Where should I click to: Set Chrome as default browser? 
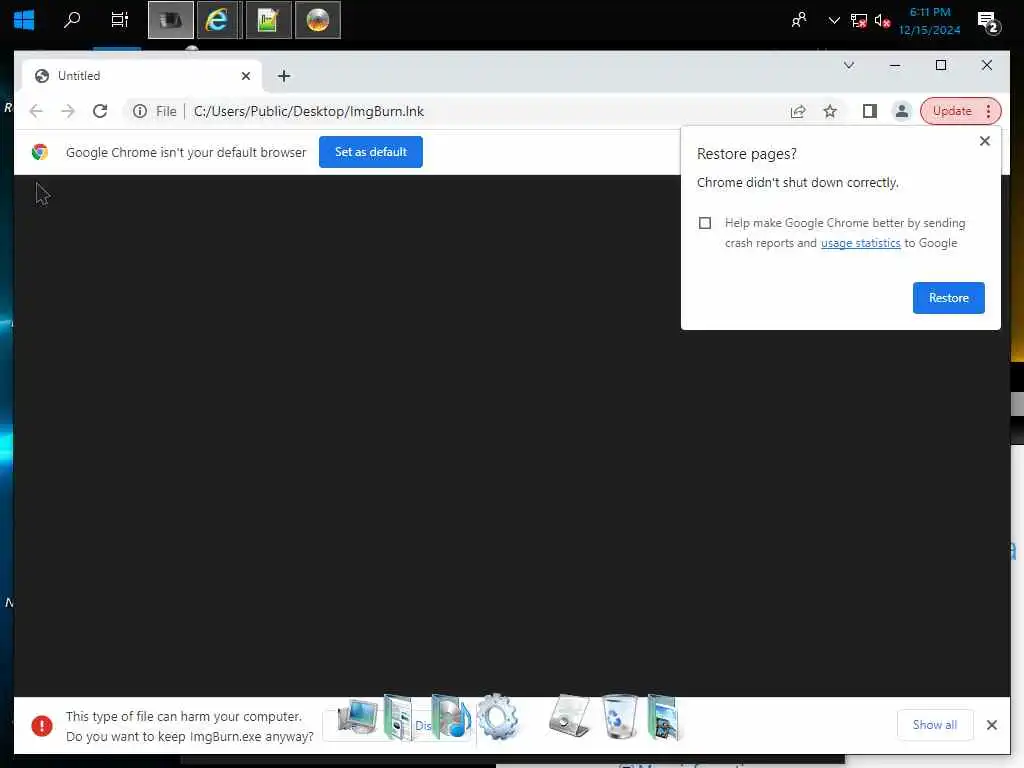pos(370,152)
